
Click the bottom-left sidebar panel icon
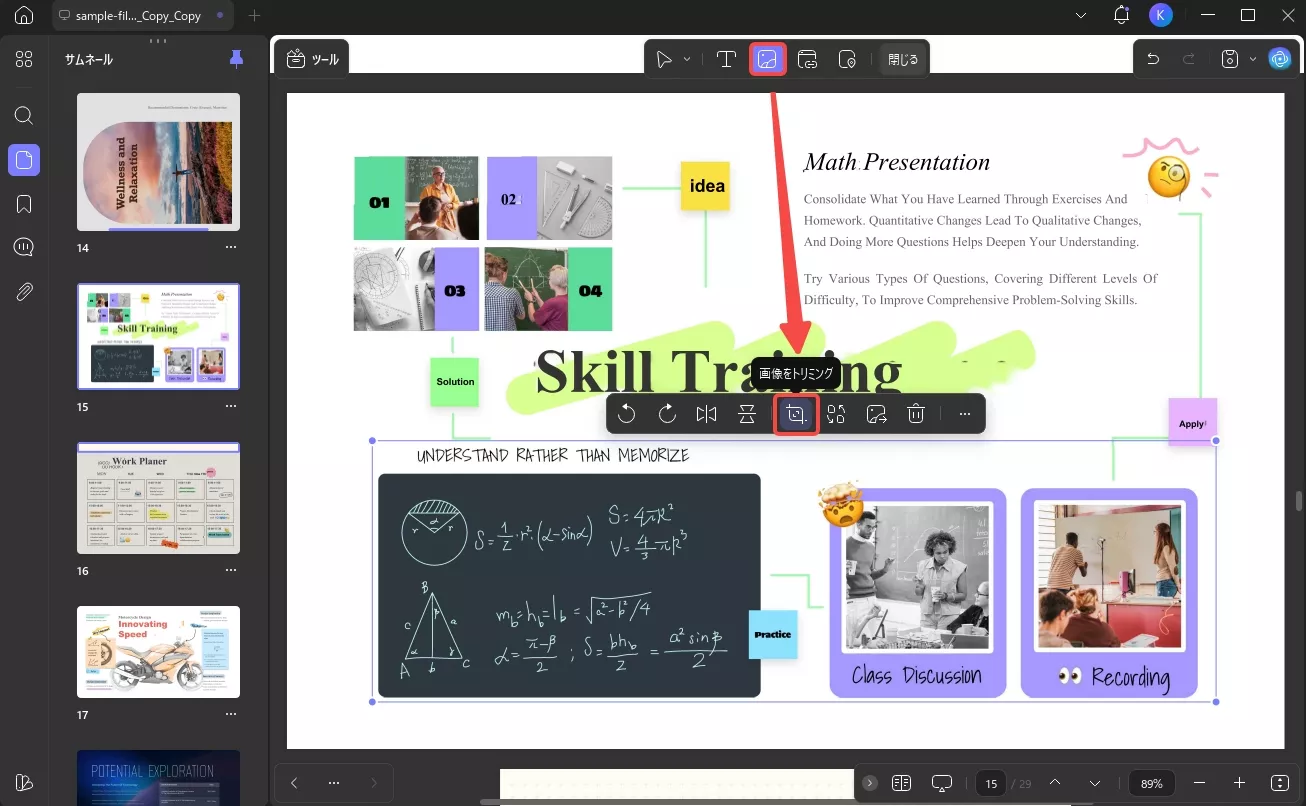[x=24, y=782]
